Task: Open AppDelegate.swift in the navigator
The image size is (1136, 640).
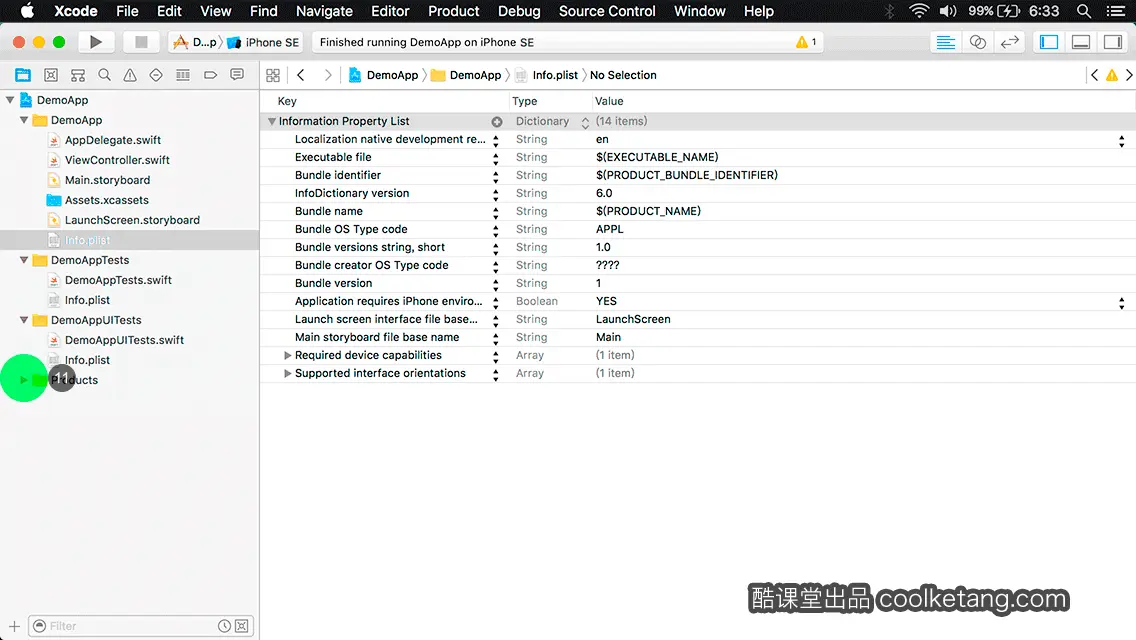Action: click(x=113, y=140)
